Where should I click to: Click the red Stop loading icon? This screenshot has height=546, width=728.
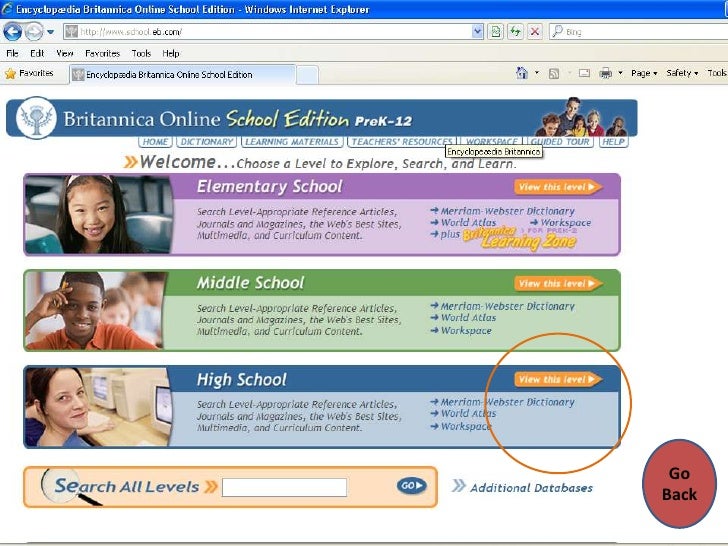tap(535, 32)
